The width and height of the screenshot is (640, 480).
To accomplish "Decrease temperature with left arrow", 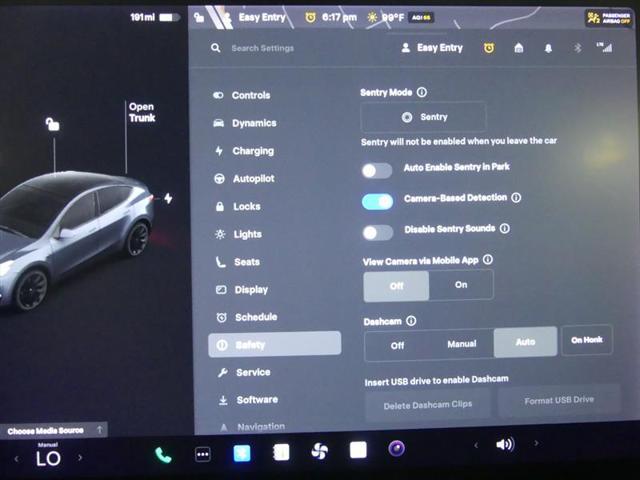I will click(x=16, y=459).
